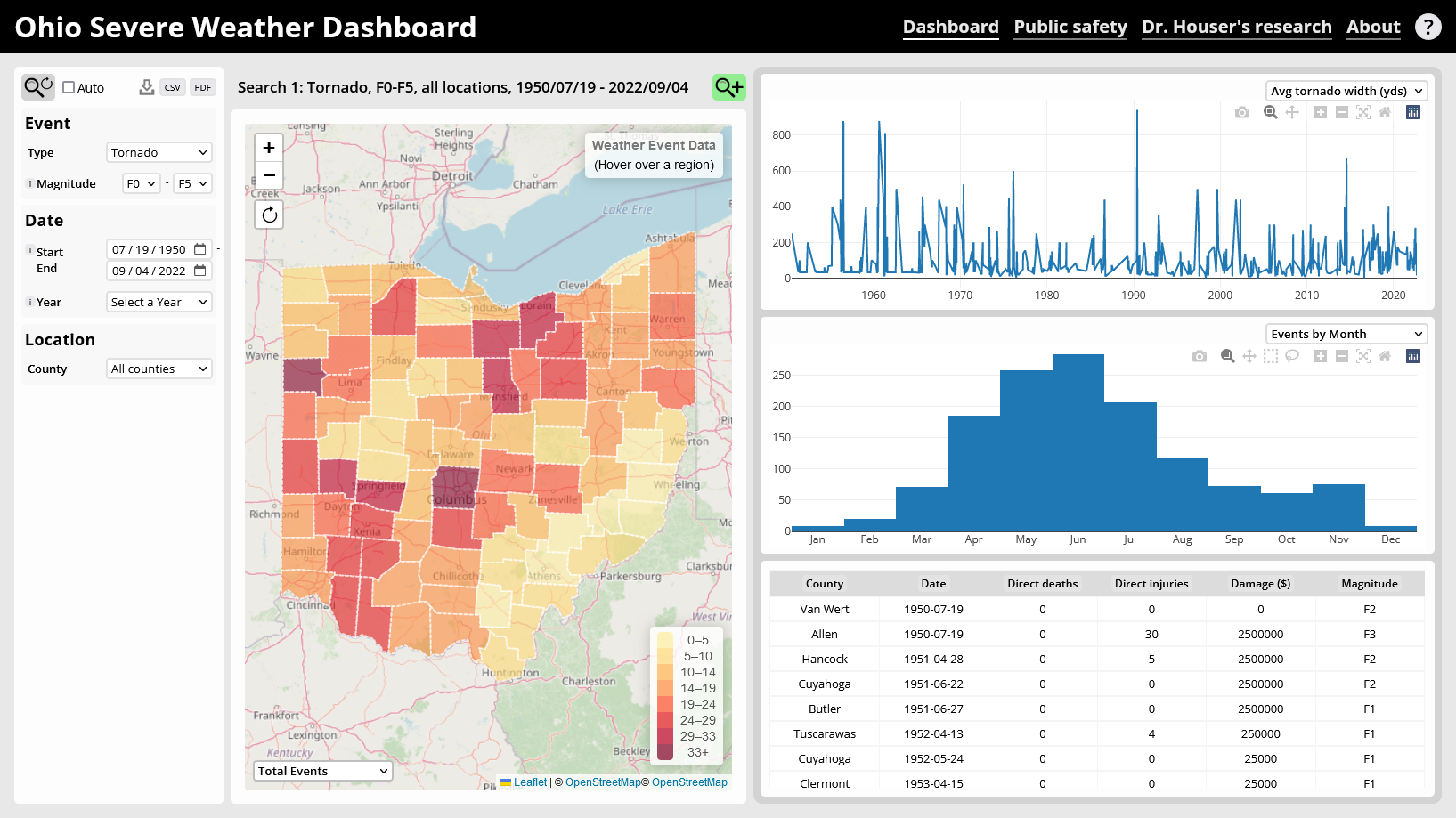Zoom out the map with the minus button

point(269,175)
